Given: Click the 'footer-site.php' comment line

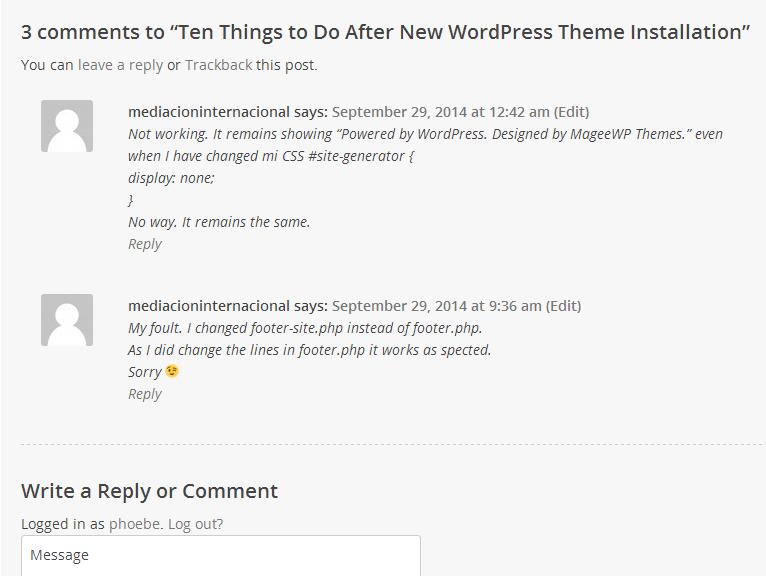Looking at the screenshot, I should click(305, 328).
